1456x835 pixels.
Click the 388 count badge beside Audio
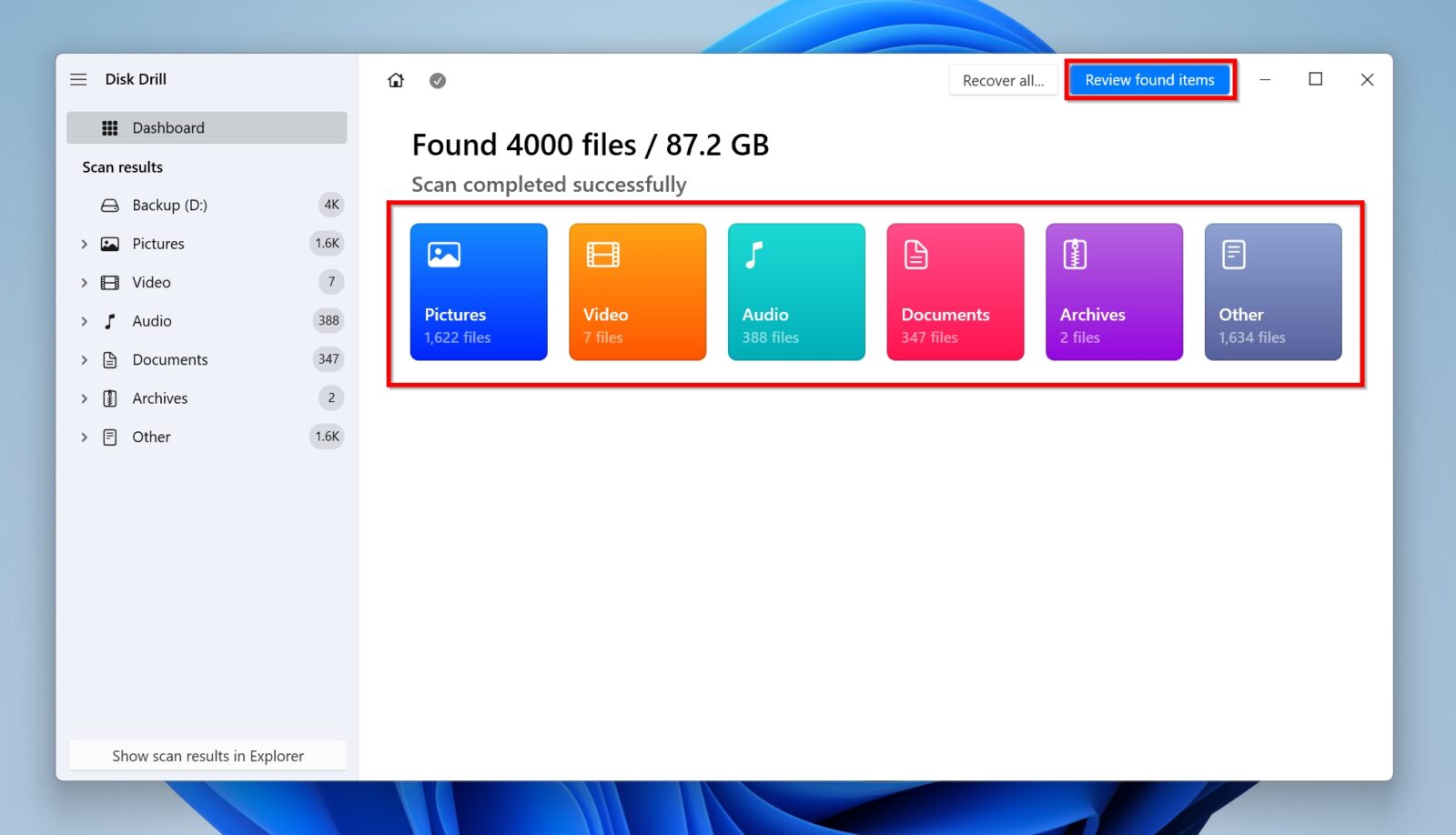[x=329, y=320]
